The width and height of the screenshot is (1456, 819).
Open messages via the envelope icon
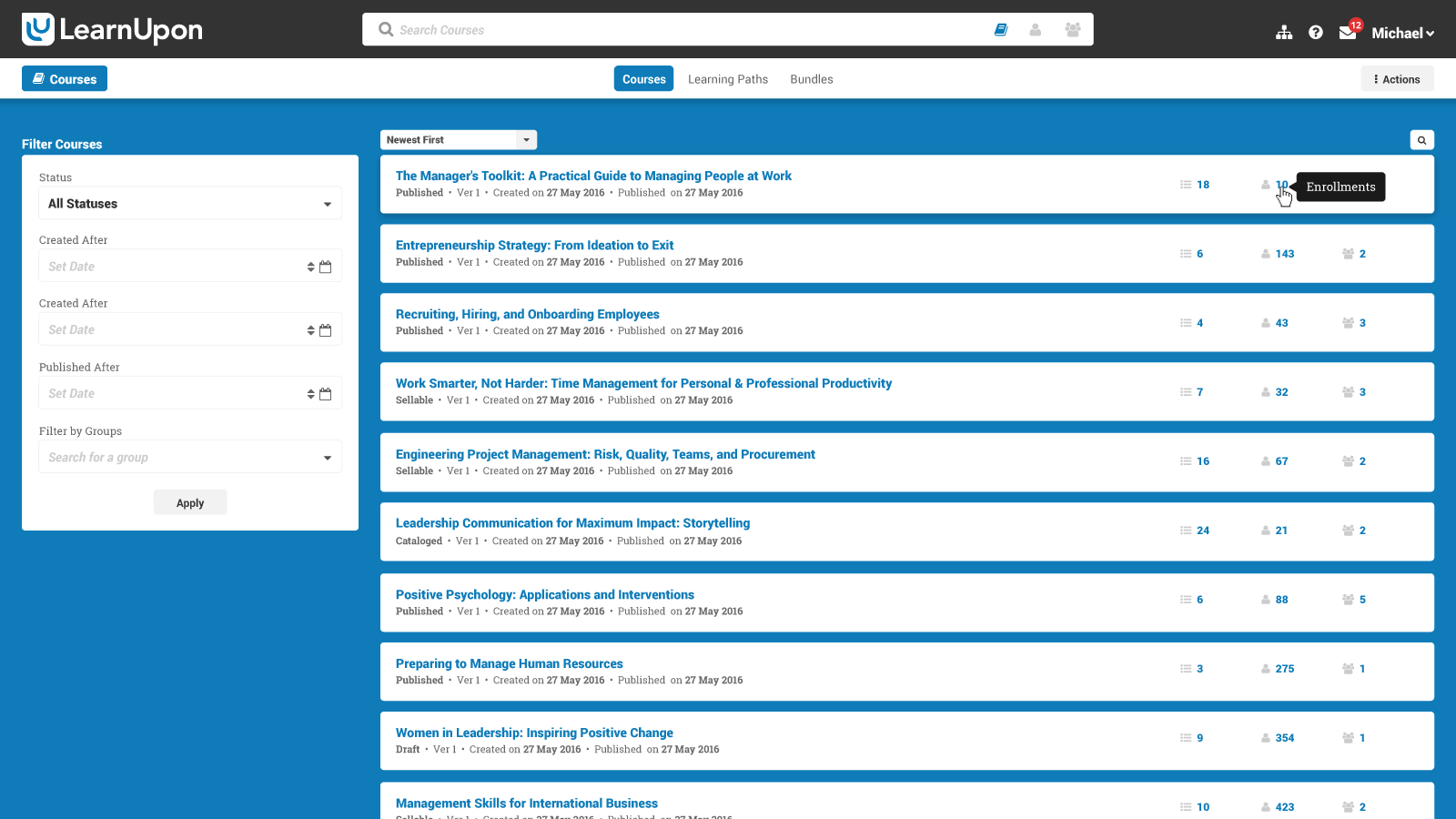[1348, 33]
